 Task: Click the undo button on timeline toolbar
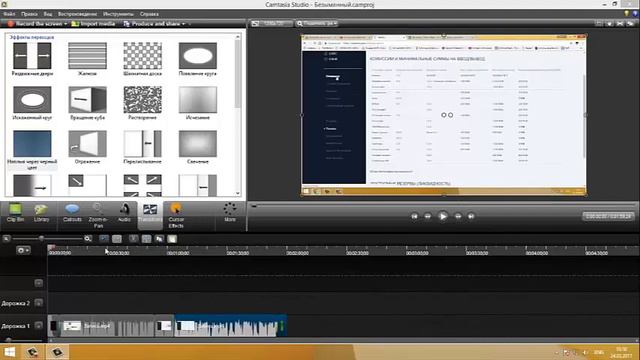[104, 239]
